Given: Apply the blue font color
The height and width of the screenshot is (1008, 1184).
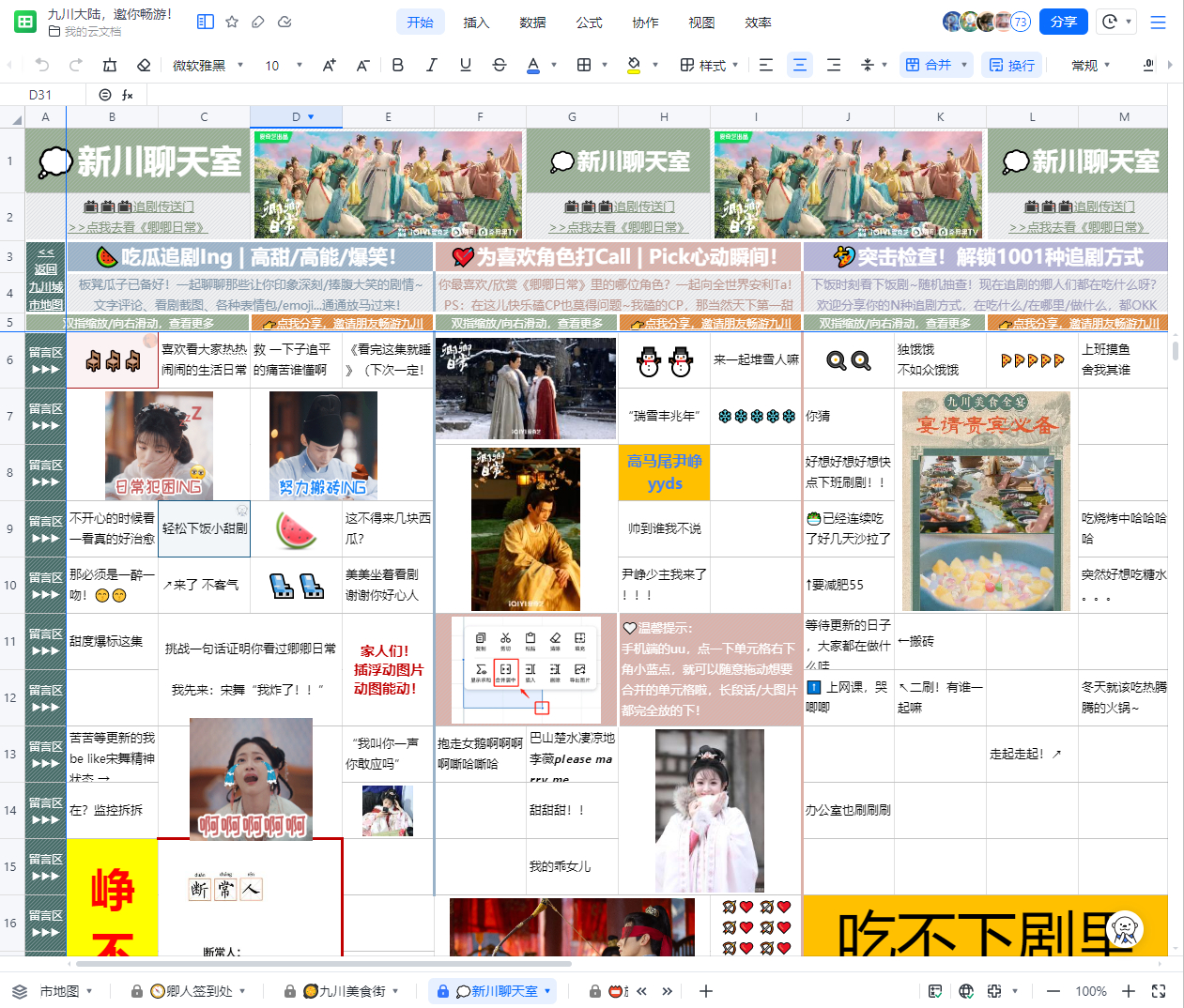Looking at the screenshot, I should [x=533, y=65].
